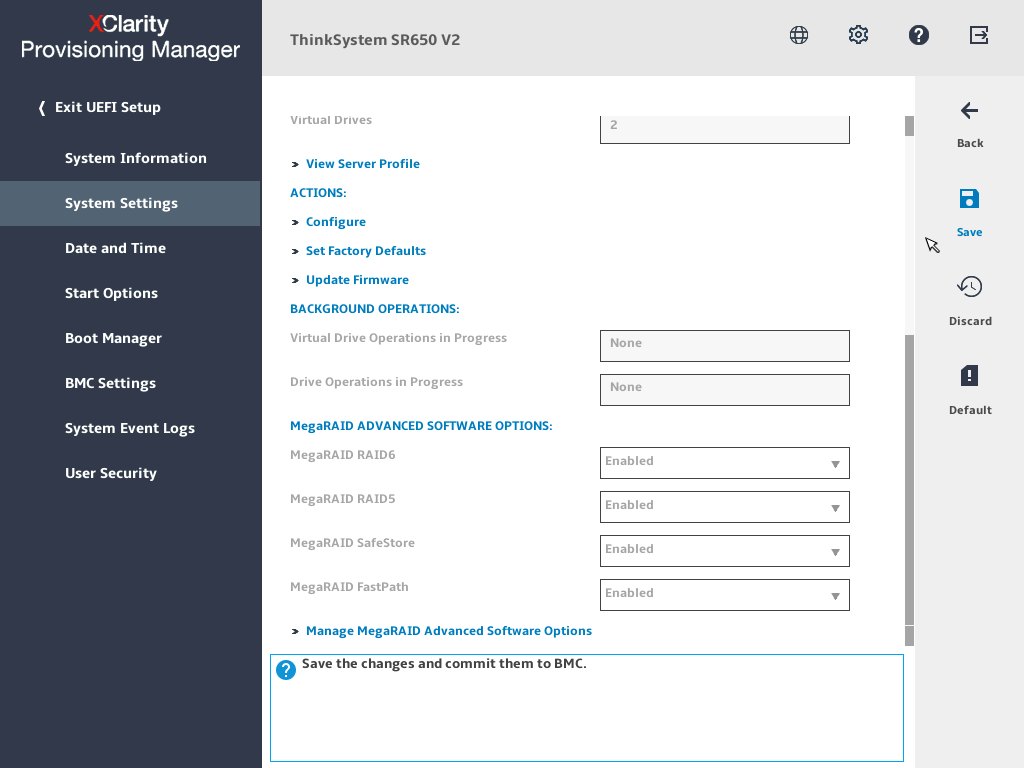Expand the Set Factory Defaults arrow

295,251
